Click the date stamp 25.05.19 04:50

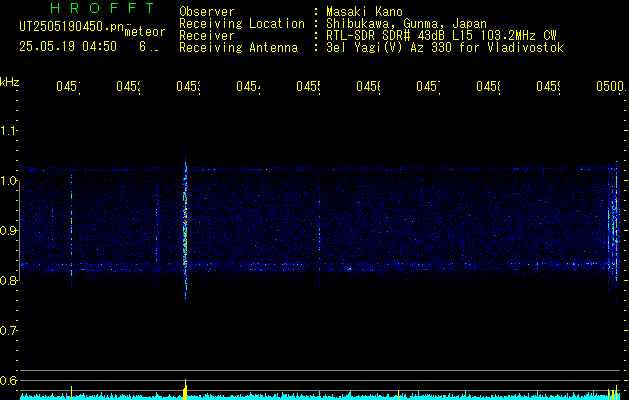point(68,47)
